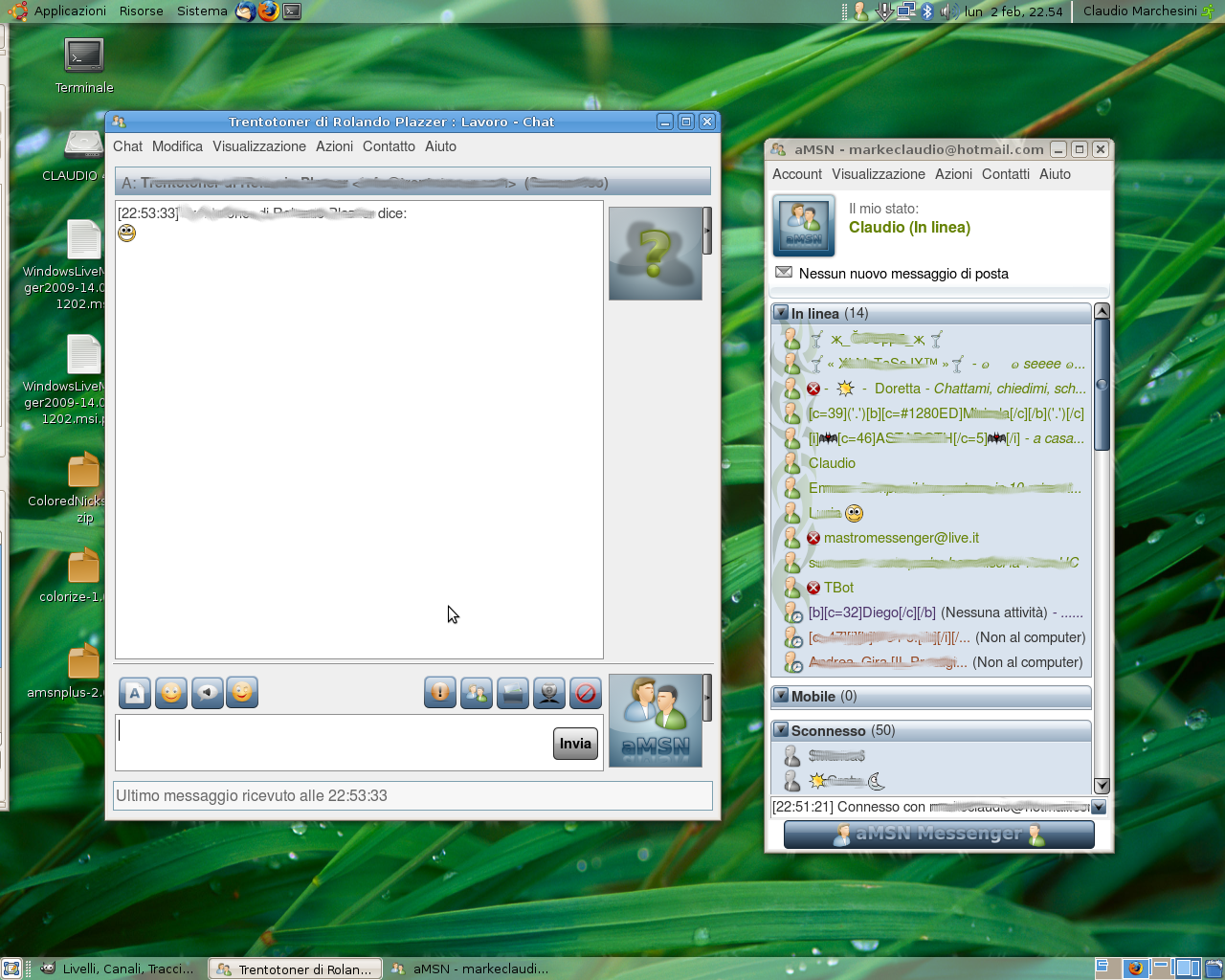The width and height of the screenshot is (1225, 980).
Task: Expand own picture panel side arrow
Action: (x=707, y=698)
